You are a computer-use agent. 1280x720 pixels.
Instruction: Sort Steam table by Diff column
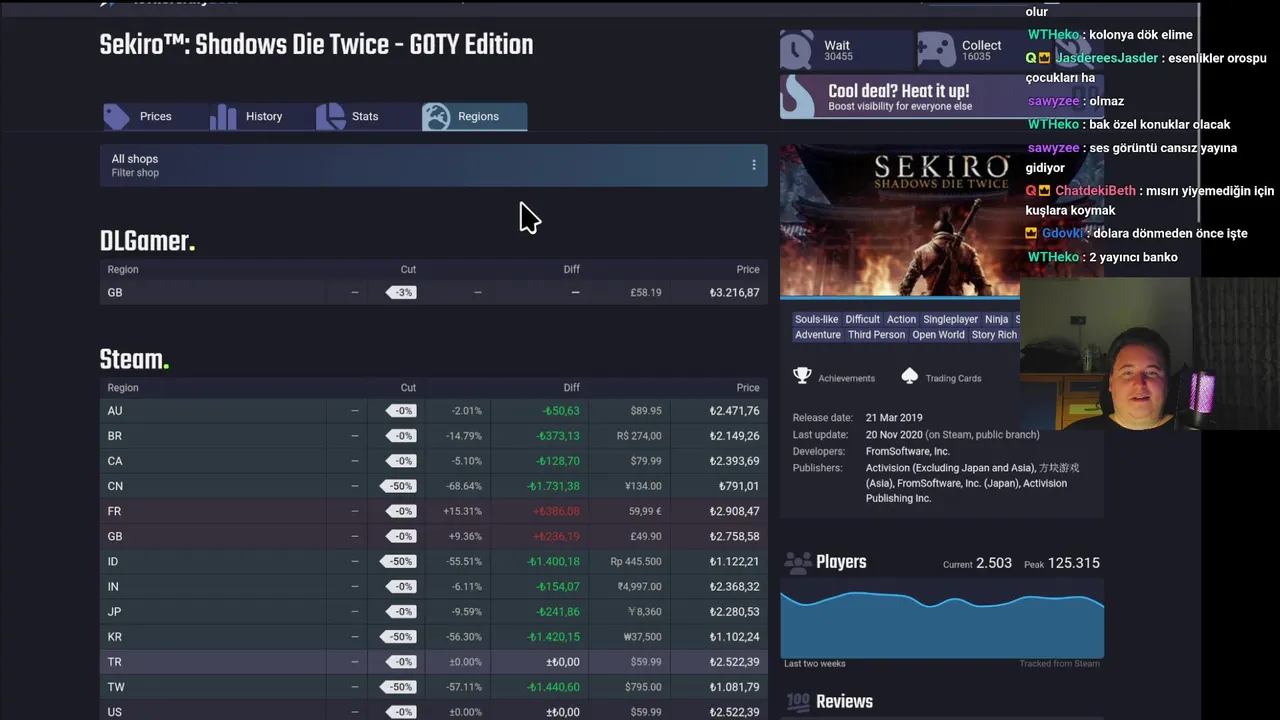(x=571, y=387)
